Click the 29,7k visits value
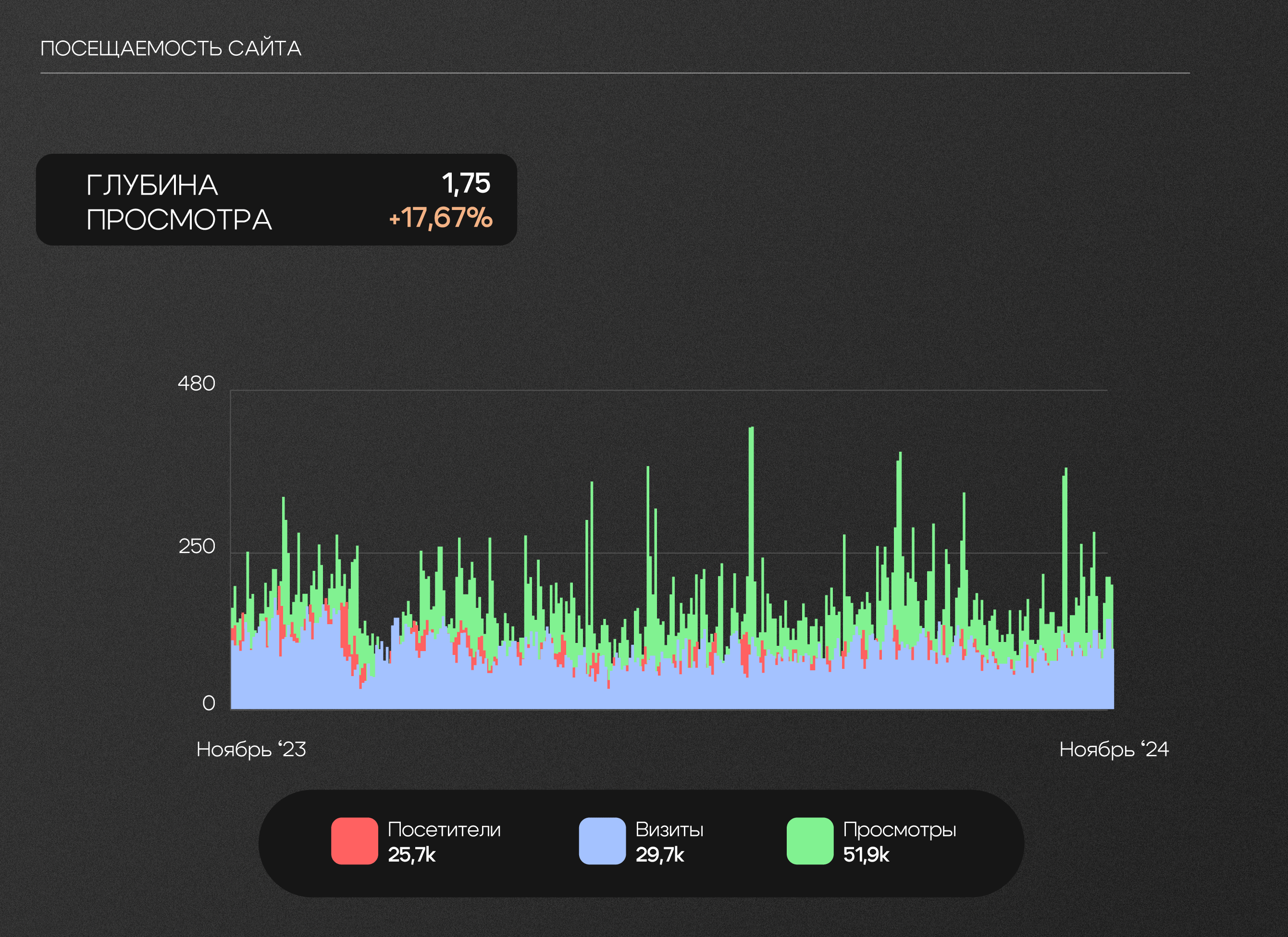Image resolution: width=1288 pixels, height=937 pixels. coord(659,855)
